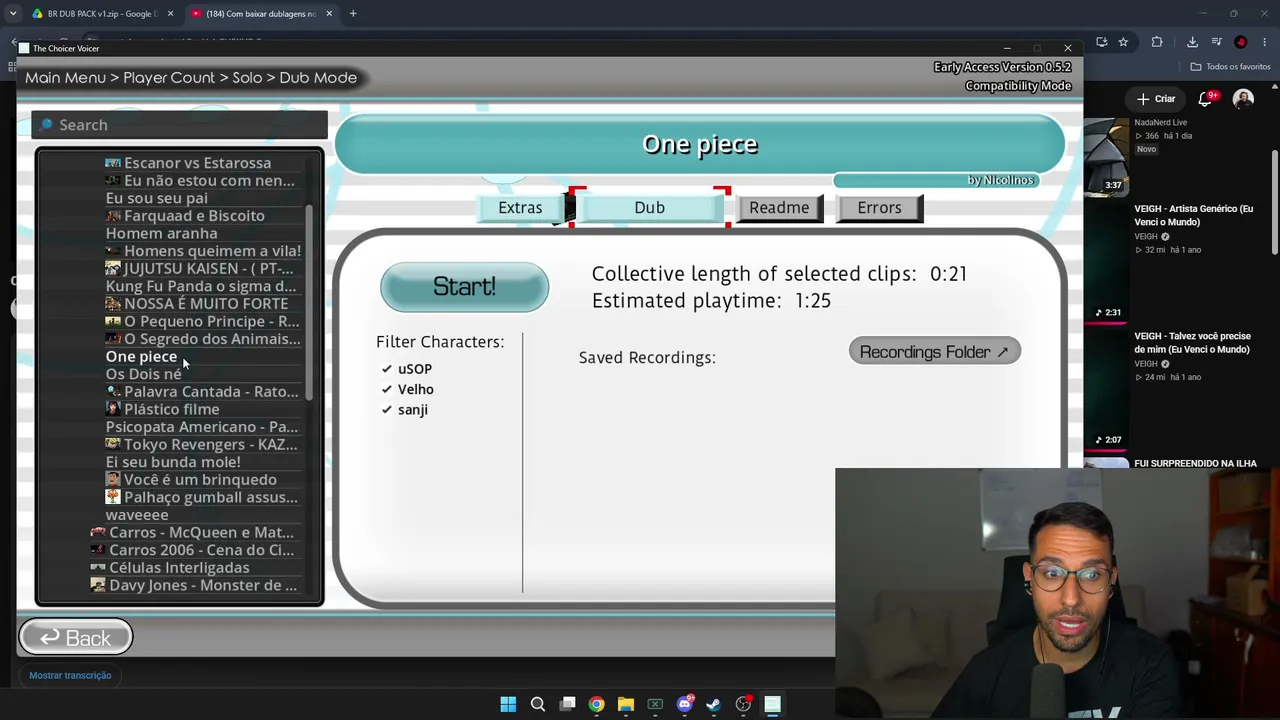Open Steam from the taskbar
The image size is (1280, 720).
(x=713, y=704)
